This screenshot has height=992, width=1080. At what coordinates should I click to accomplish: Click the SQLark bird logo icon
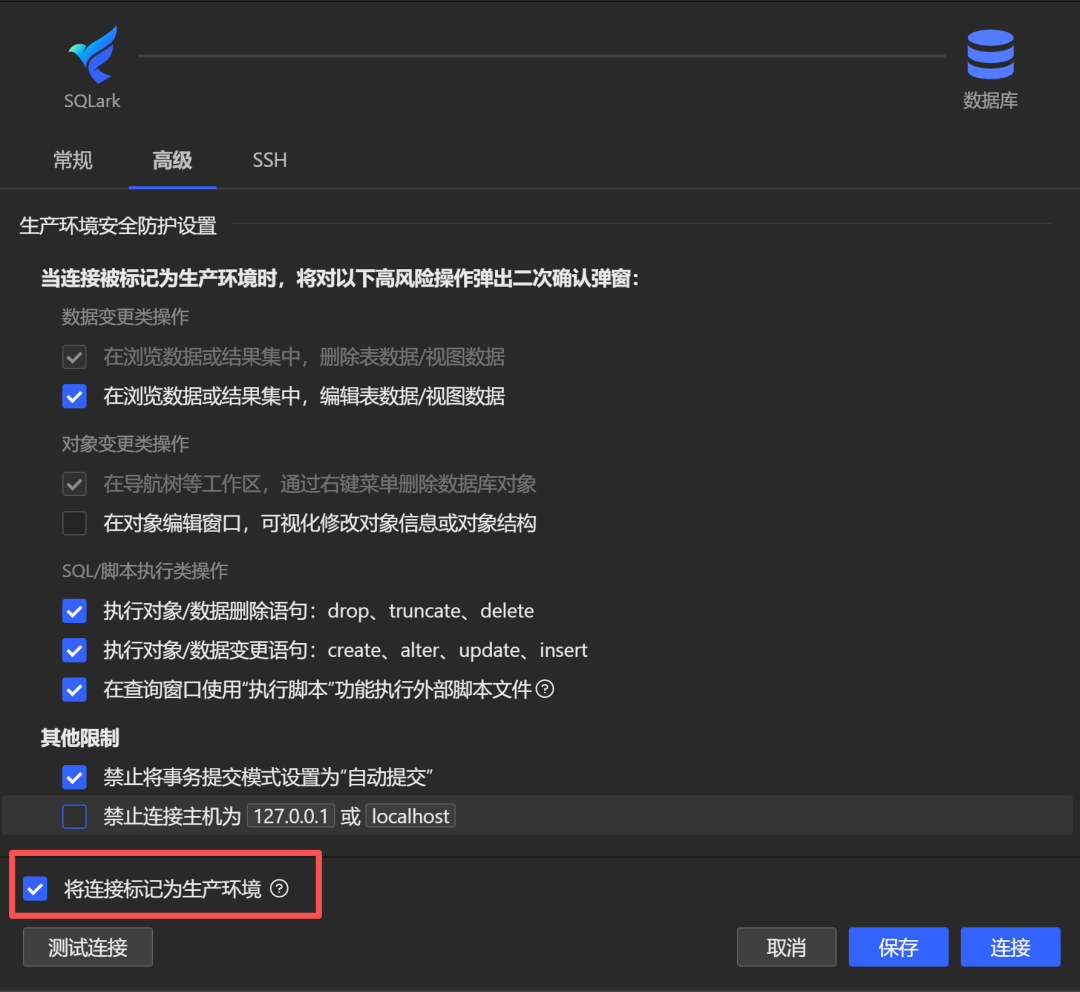coord(93,54)
